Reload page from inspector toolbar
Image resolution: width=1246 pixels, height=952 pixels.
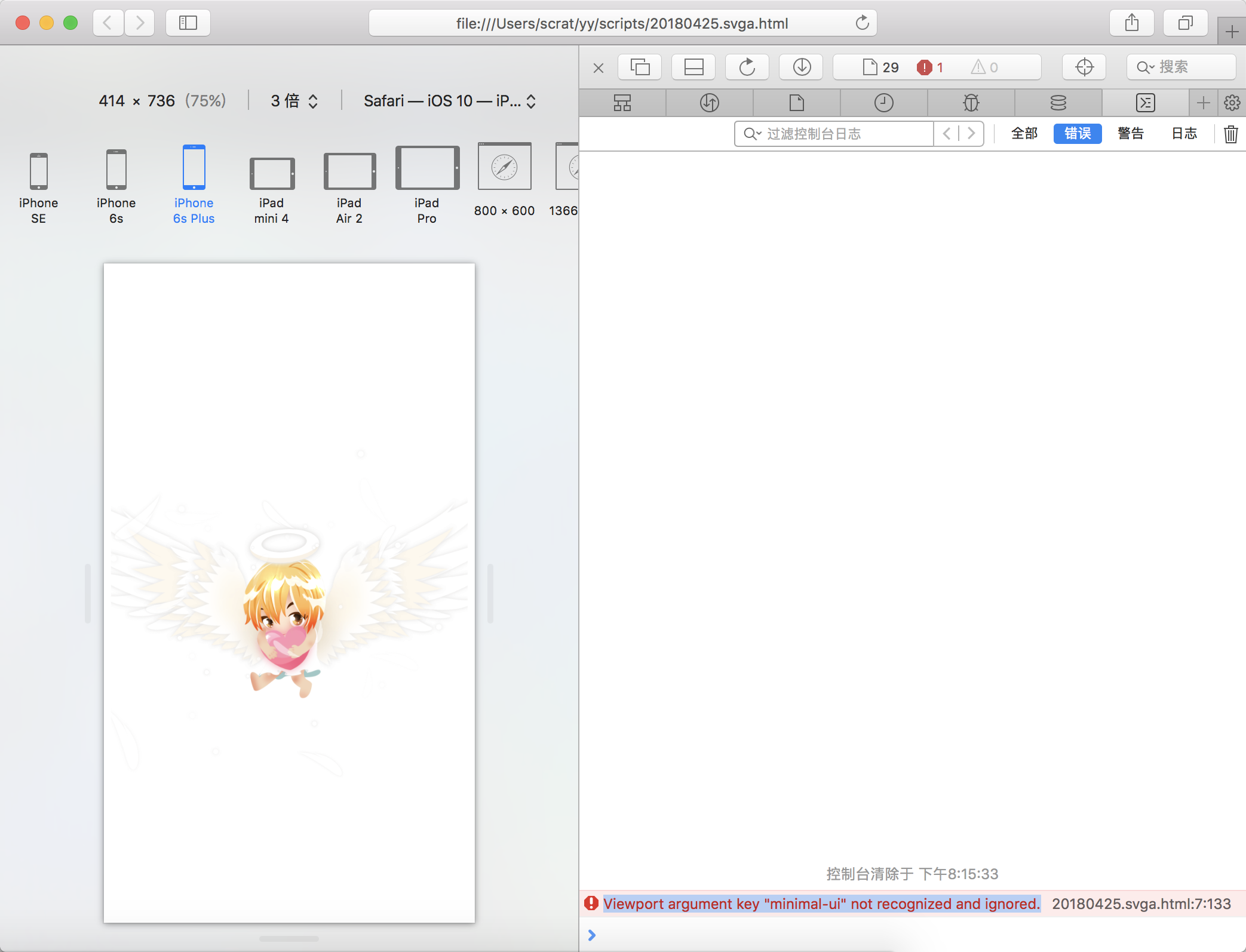pyautogui.click(x=747, y=67)
